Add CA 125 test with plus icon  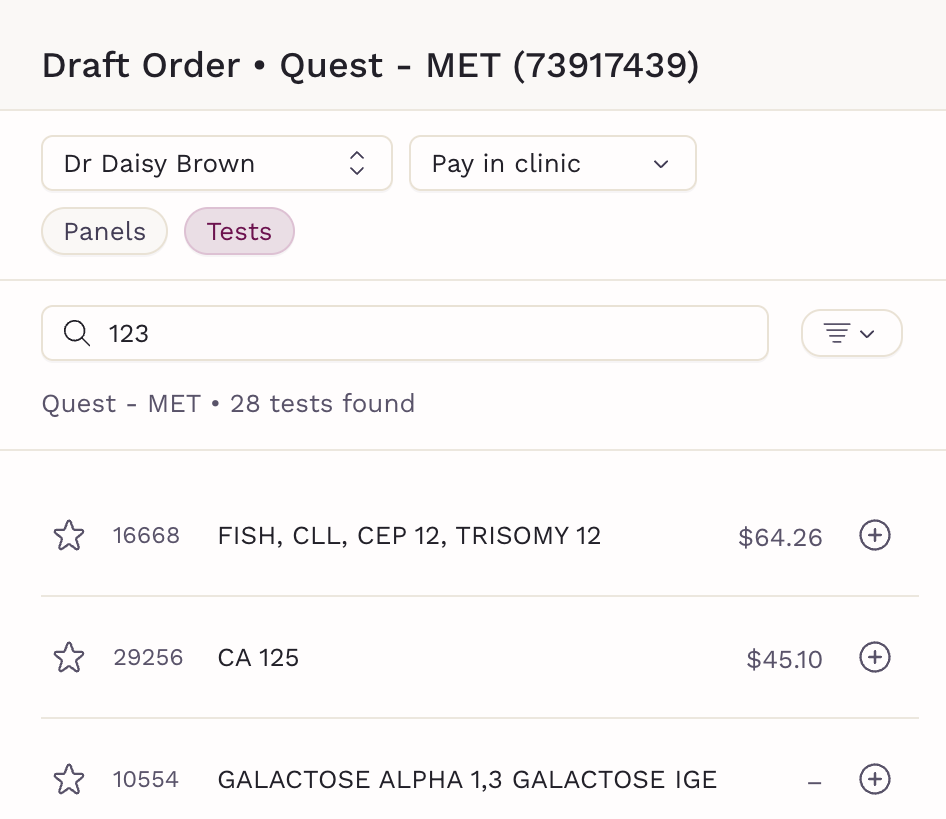click(875, 658)
